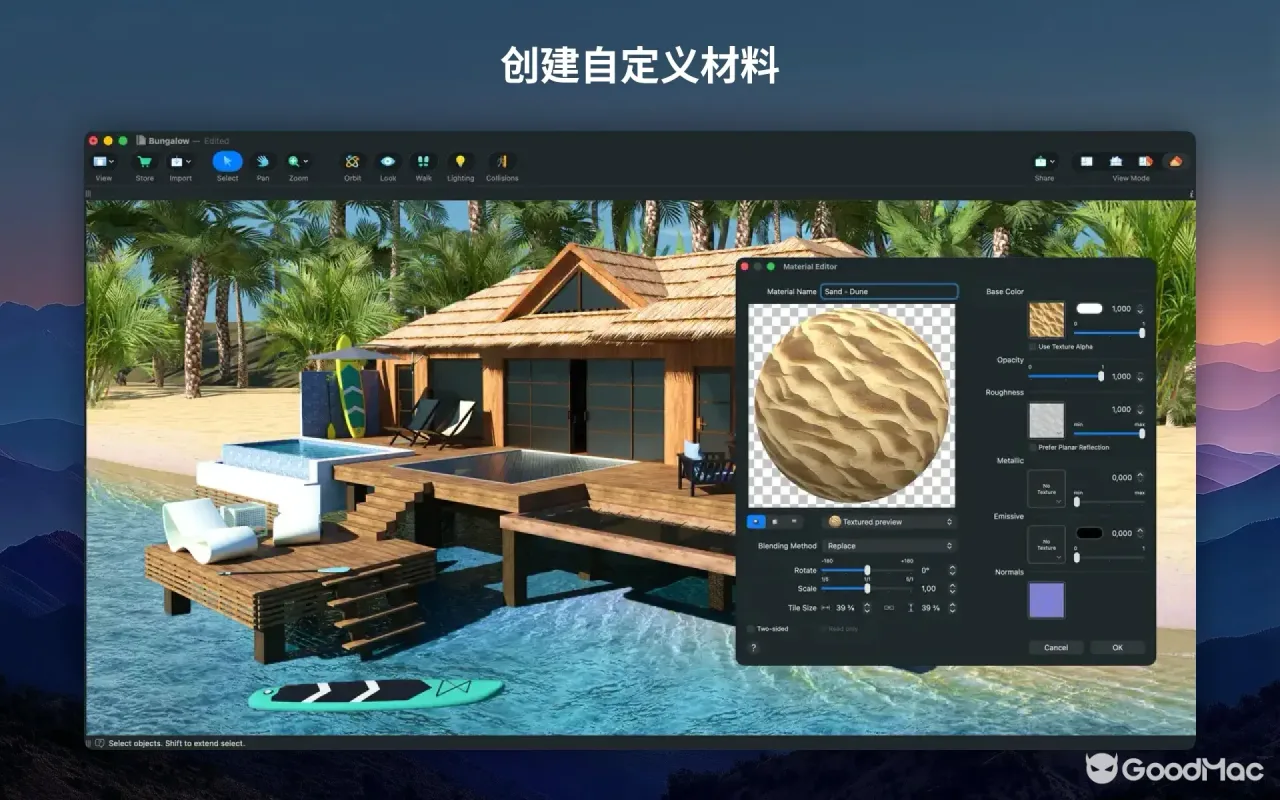The width and height of the screenshot is (1280, 800).
Task: Click the Material Name input field
Action: [x=889, y=292]
